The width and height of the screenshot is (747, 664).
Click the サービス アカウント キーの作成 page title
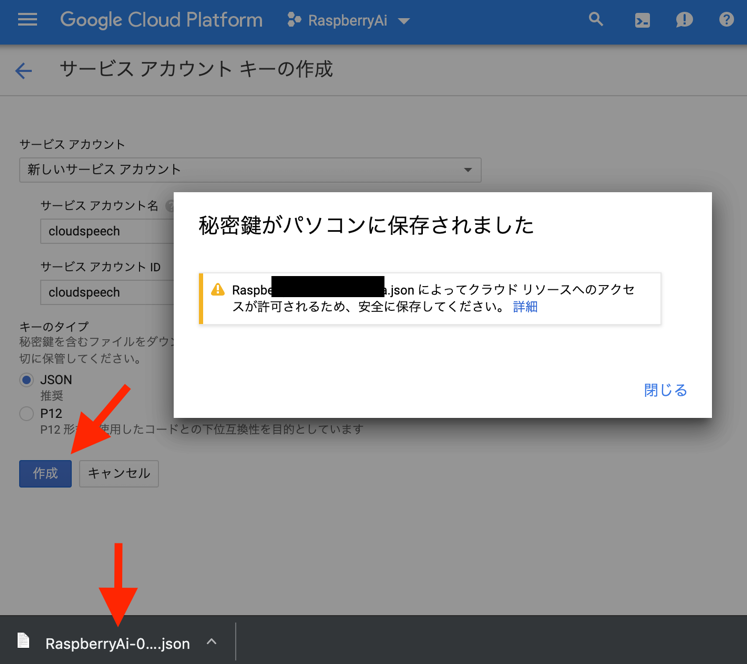tap(196, 70)
